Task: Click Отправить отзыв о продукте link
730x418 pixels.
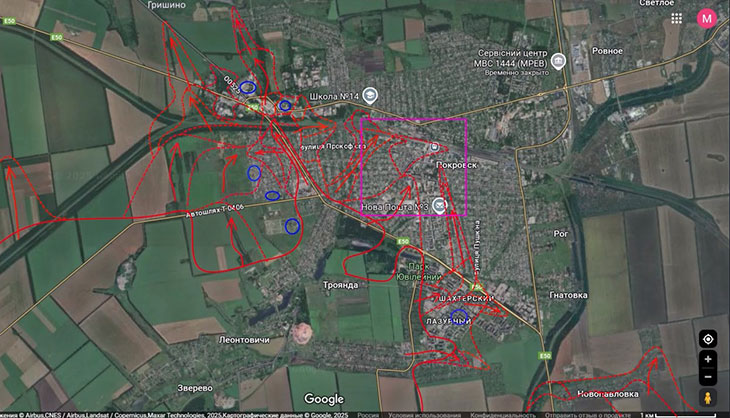Action: (588, 415)
